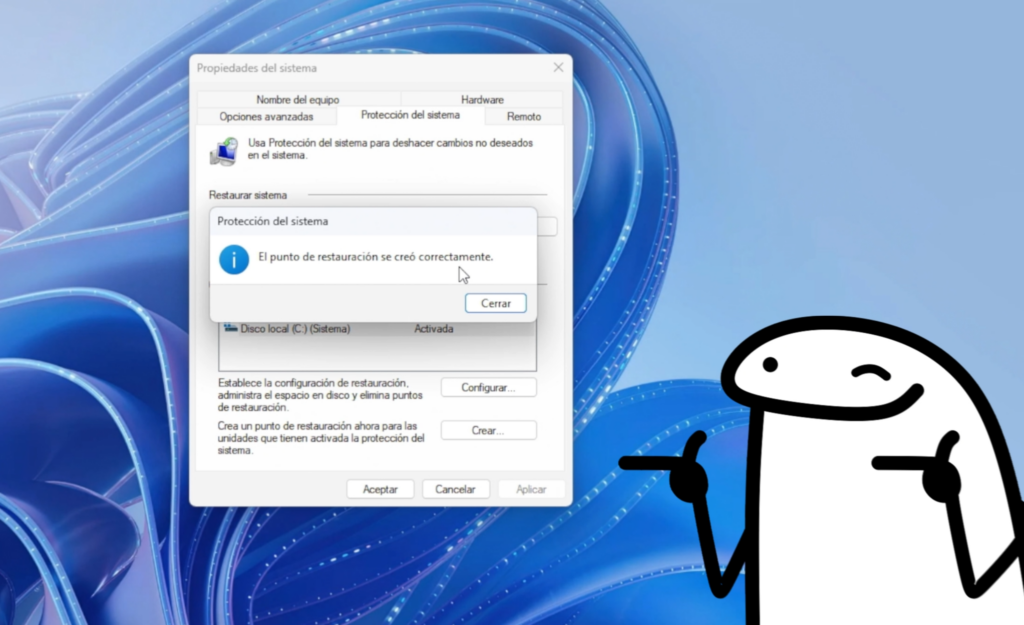
Task: Click the restore point created message text
Action: coord(376,257)
